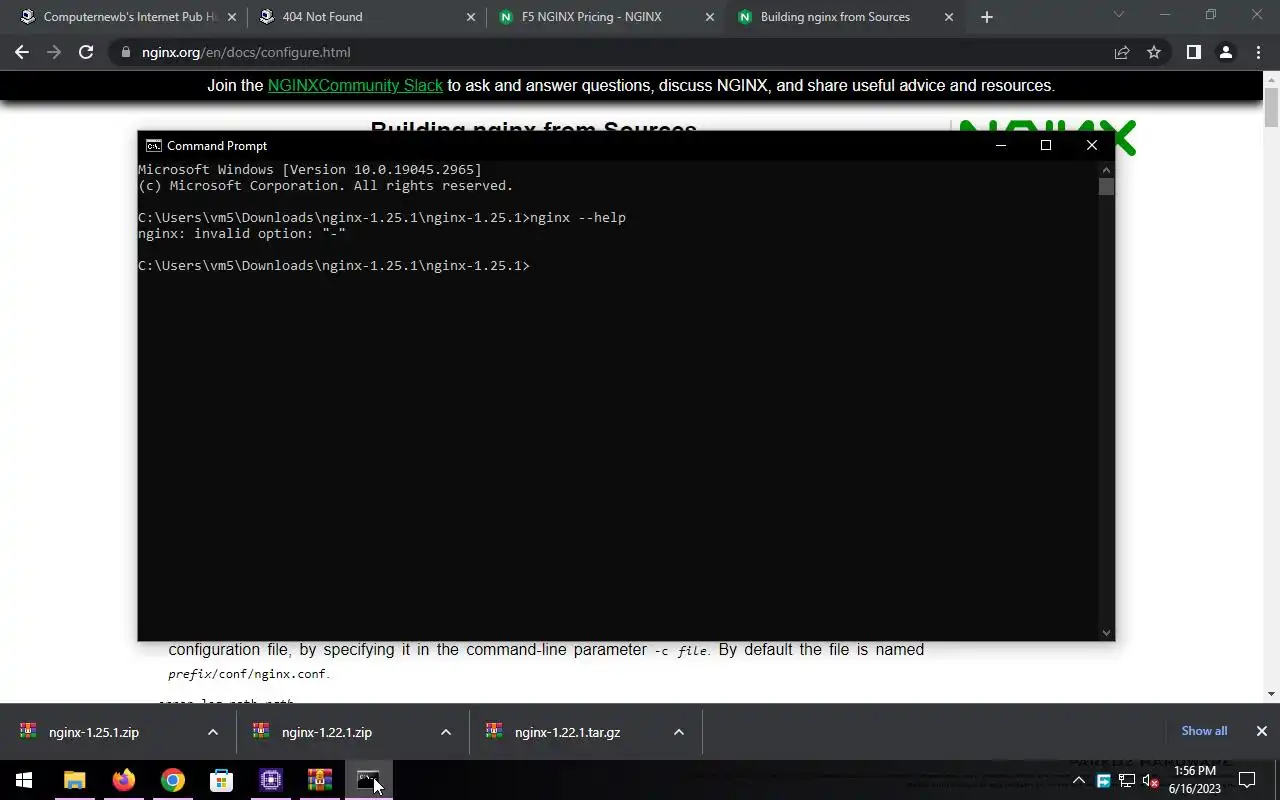
Task: Expand options for nginx-1.22.1.zip download
Action: [445, 732]
